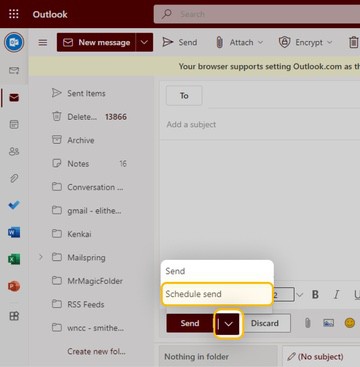
Task: Open the Calendar icon in sidebar
Action: click(x=14, y=125)
